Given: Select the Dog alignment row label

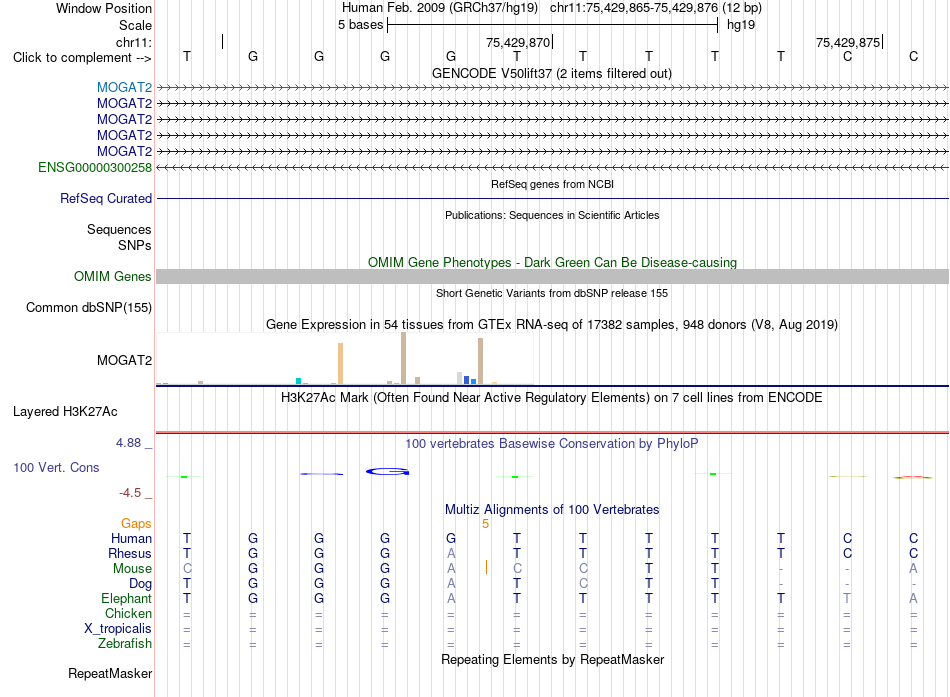Looking at the screenshot, I should tap(141, 584).
